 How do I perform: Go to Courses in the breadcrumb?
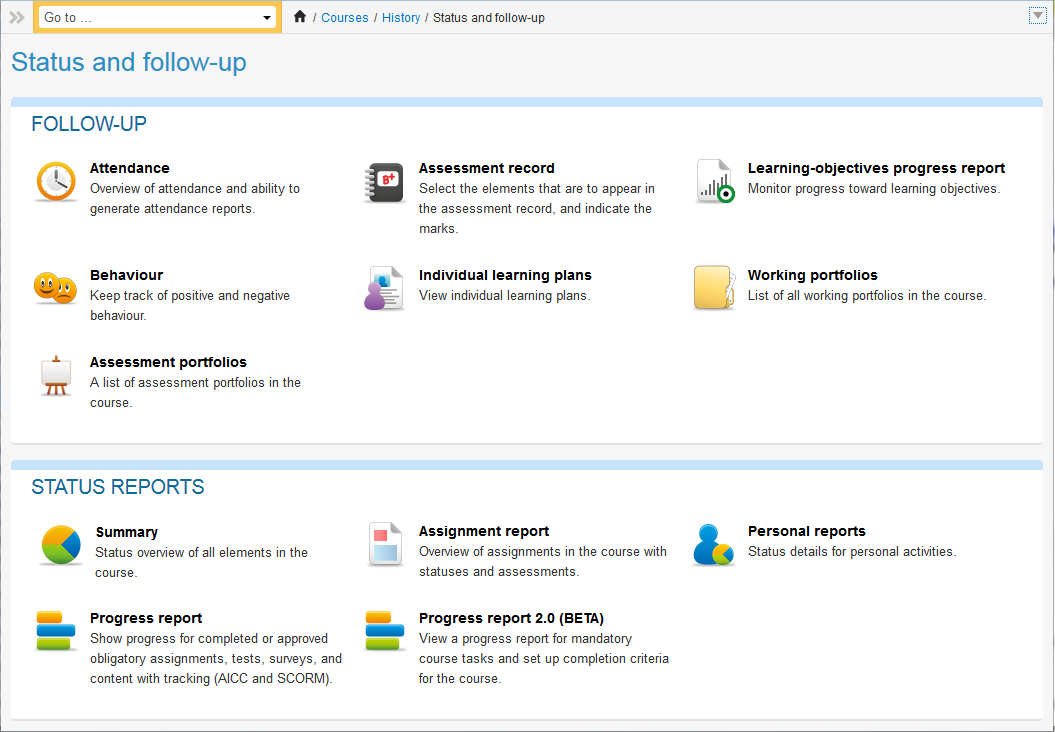point(345,18)
